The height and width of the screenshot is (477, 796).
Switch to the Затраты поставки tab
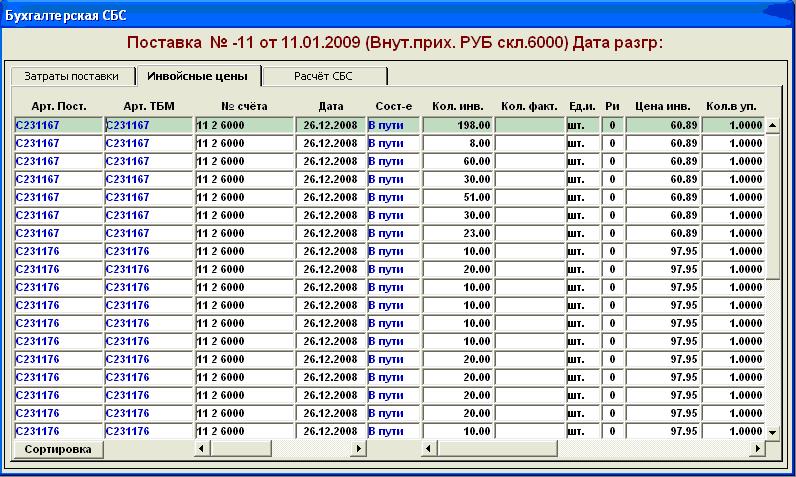(73, 76)
